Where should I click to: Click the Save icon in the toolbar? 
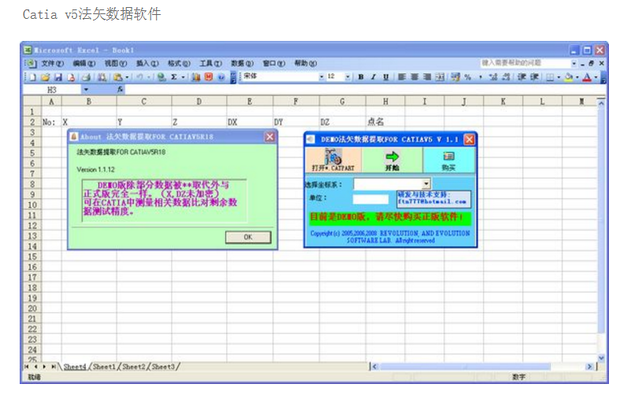point(58,77)
